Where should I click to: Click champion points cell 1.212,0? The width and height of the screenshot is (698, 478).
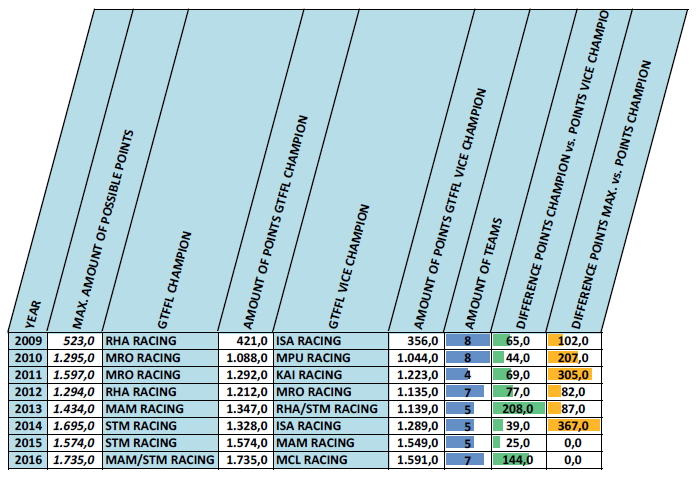[x=246, y=392]
